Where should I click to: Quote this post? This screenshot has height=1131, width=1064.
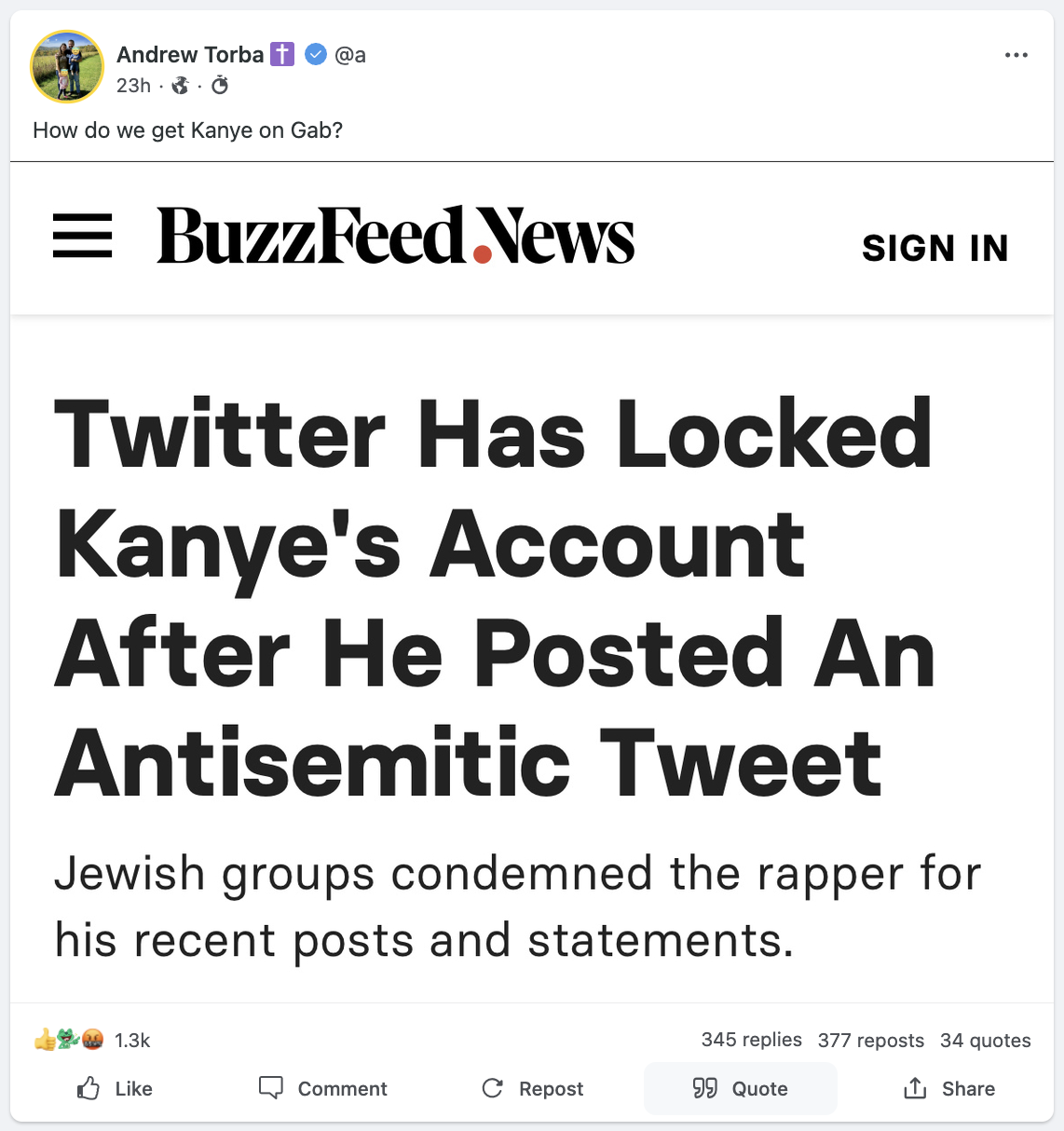740,1088
